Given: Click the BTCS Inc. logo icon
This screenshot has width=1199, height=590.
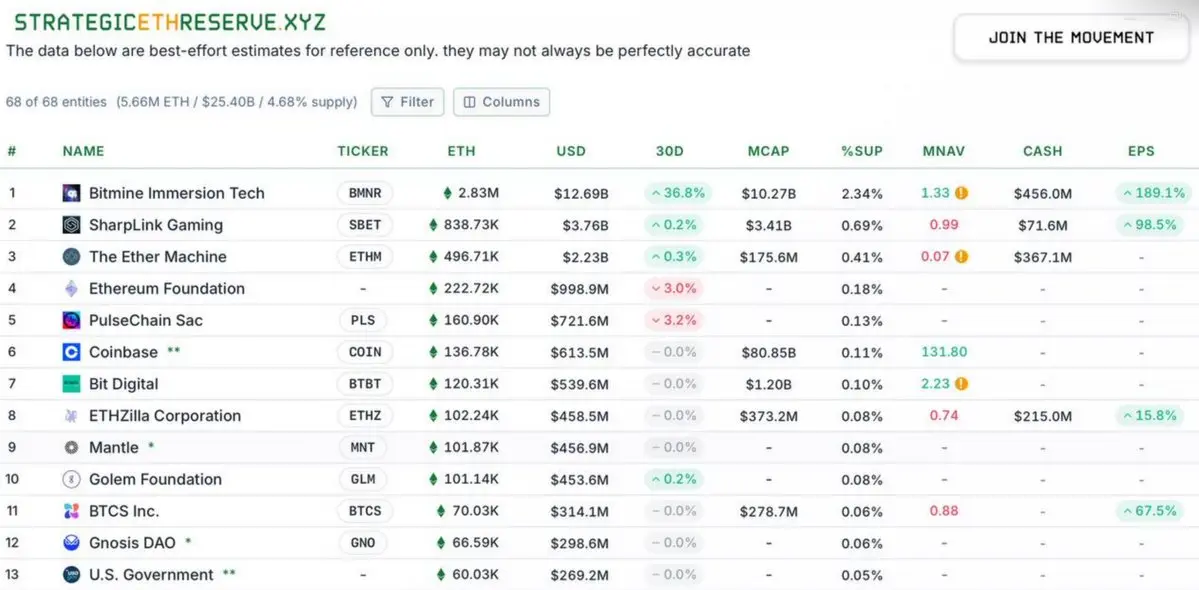Looking at the screenshot, I should point(71,511).
